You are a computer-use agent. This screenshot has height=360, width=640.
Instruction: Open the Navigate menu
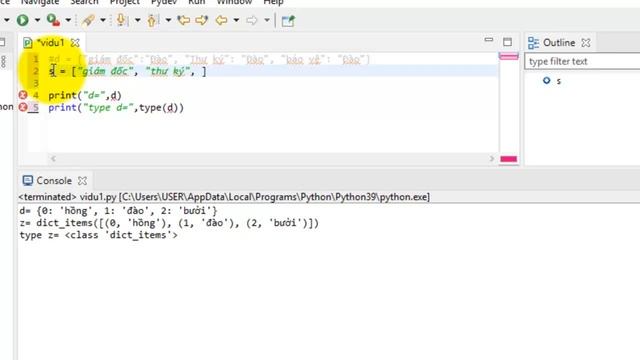point(40,2)
